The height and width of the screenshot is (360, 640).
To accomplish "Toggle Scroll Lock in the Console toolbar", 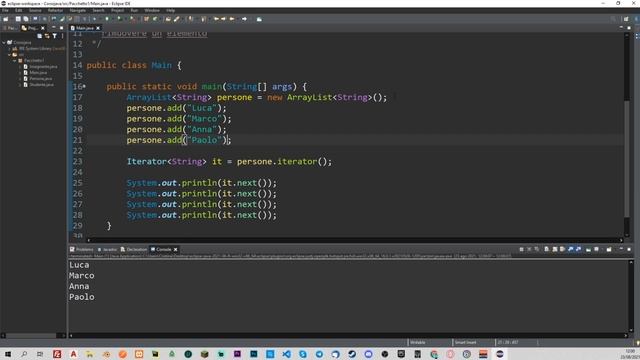I will pos(555,249).
